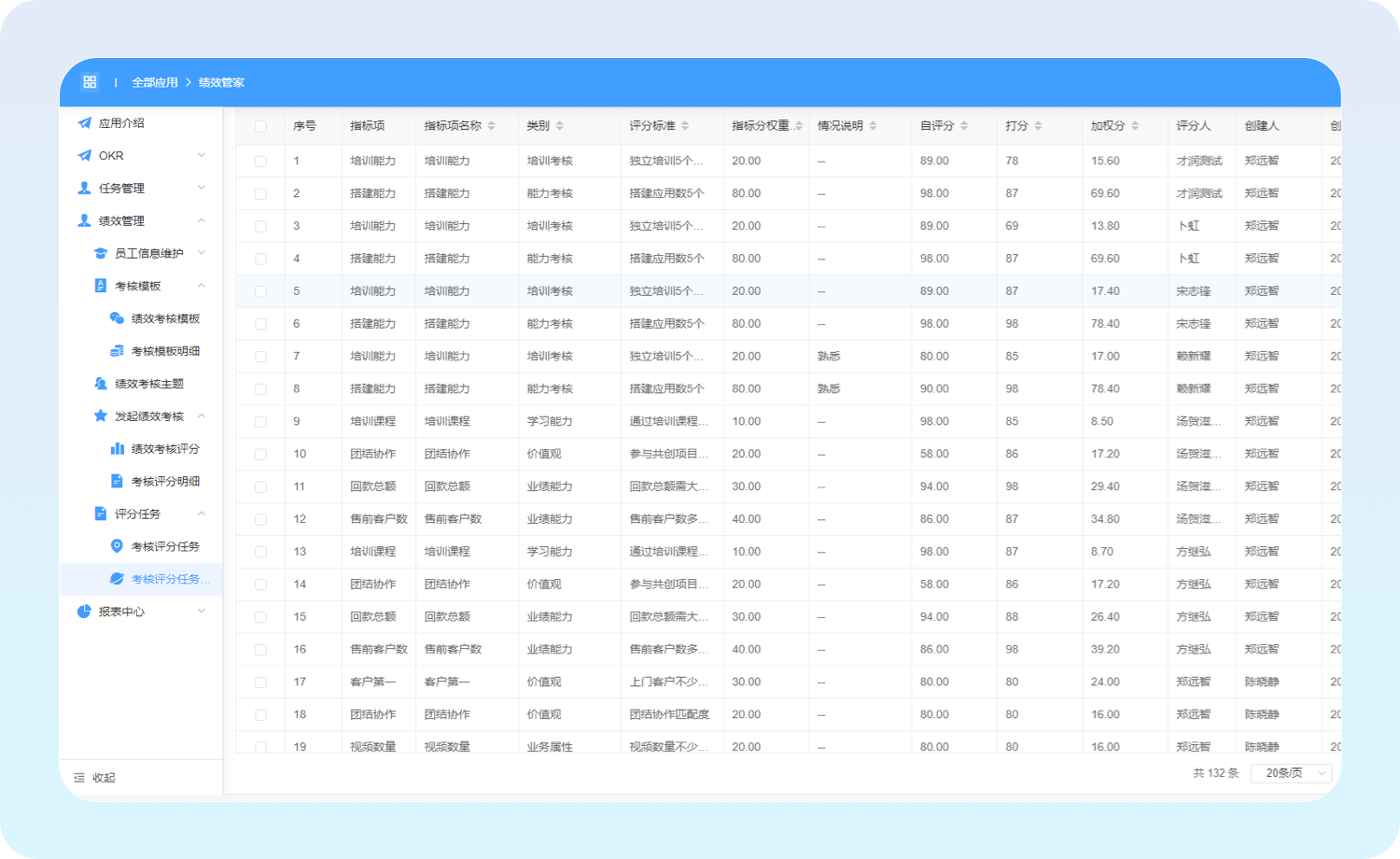This screenshot has width=1400, height=859.
Task: Expand the OKR menu chevron
Action: (x=202, y=156)
